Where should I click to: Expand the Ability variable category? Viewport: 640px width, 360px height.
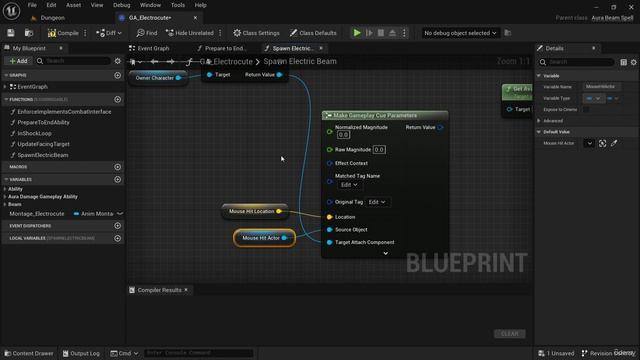point(5,189)
